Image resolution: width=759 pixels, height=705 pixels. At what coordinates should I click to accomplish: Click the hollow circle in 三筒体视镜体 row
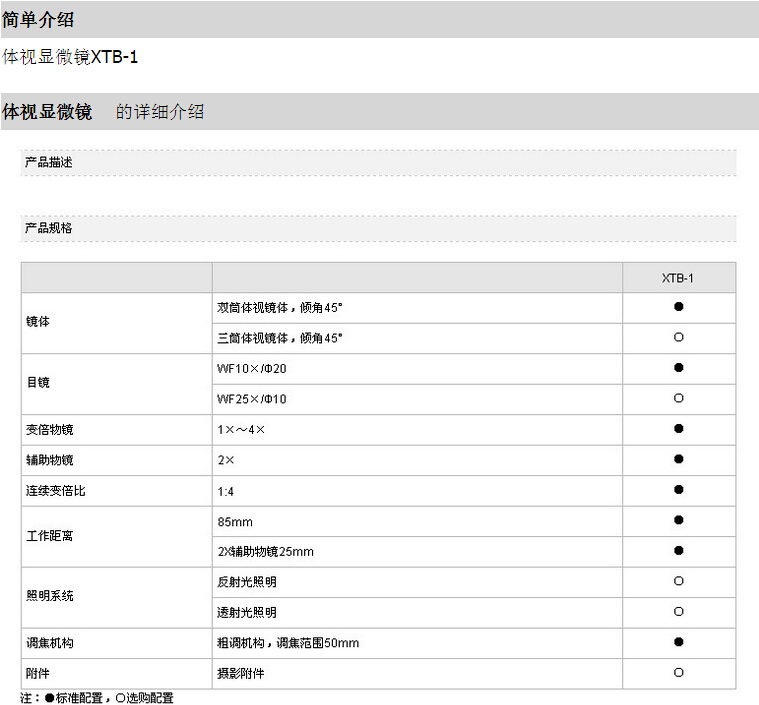(679, 337)
